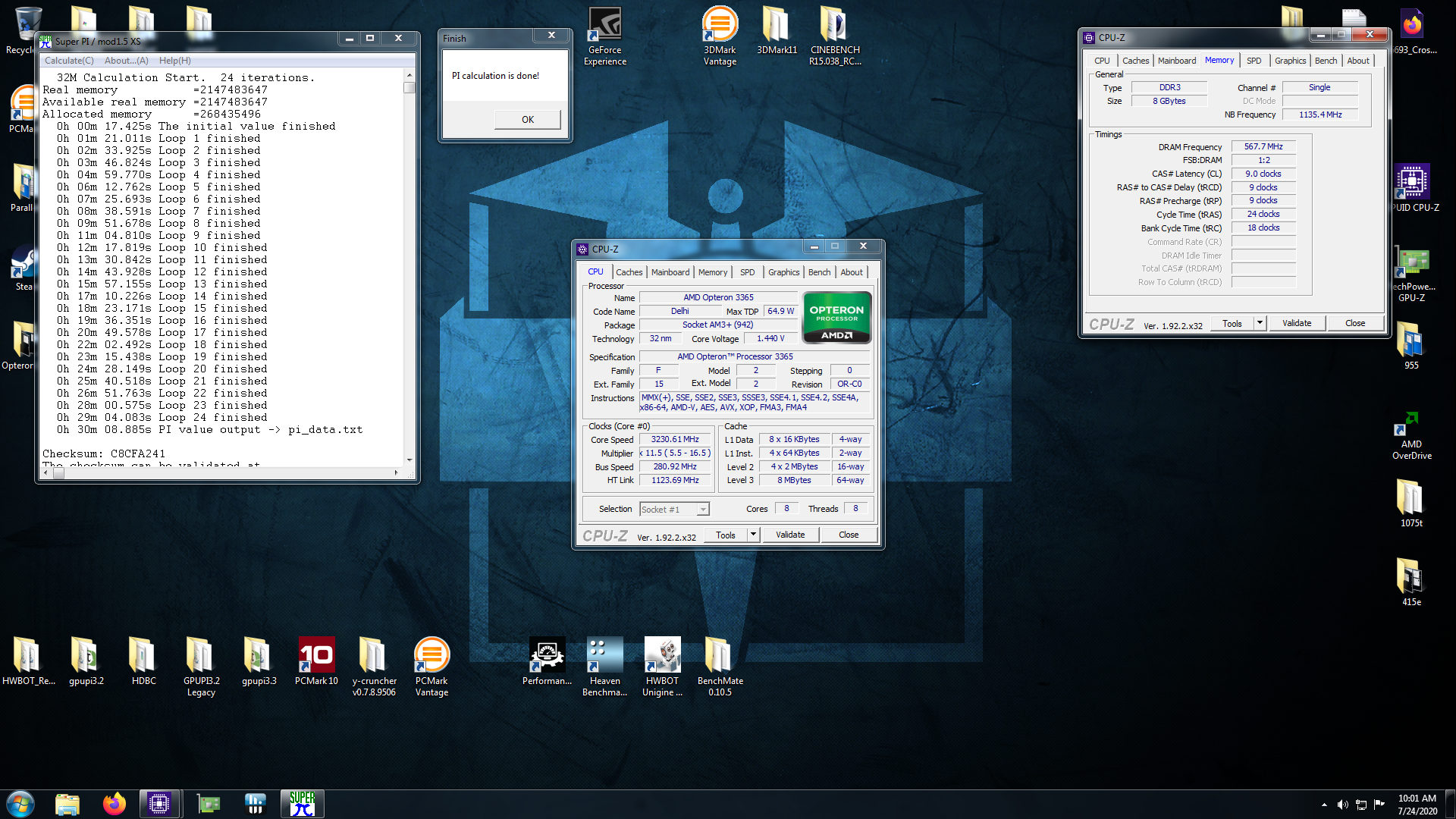Open 3DMark11 folder icon
Screen dimensions: 1456x819
(777, 30)
